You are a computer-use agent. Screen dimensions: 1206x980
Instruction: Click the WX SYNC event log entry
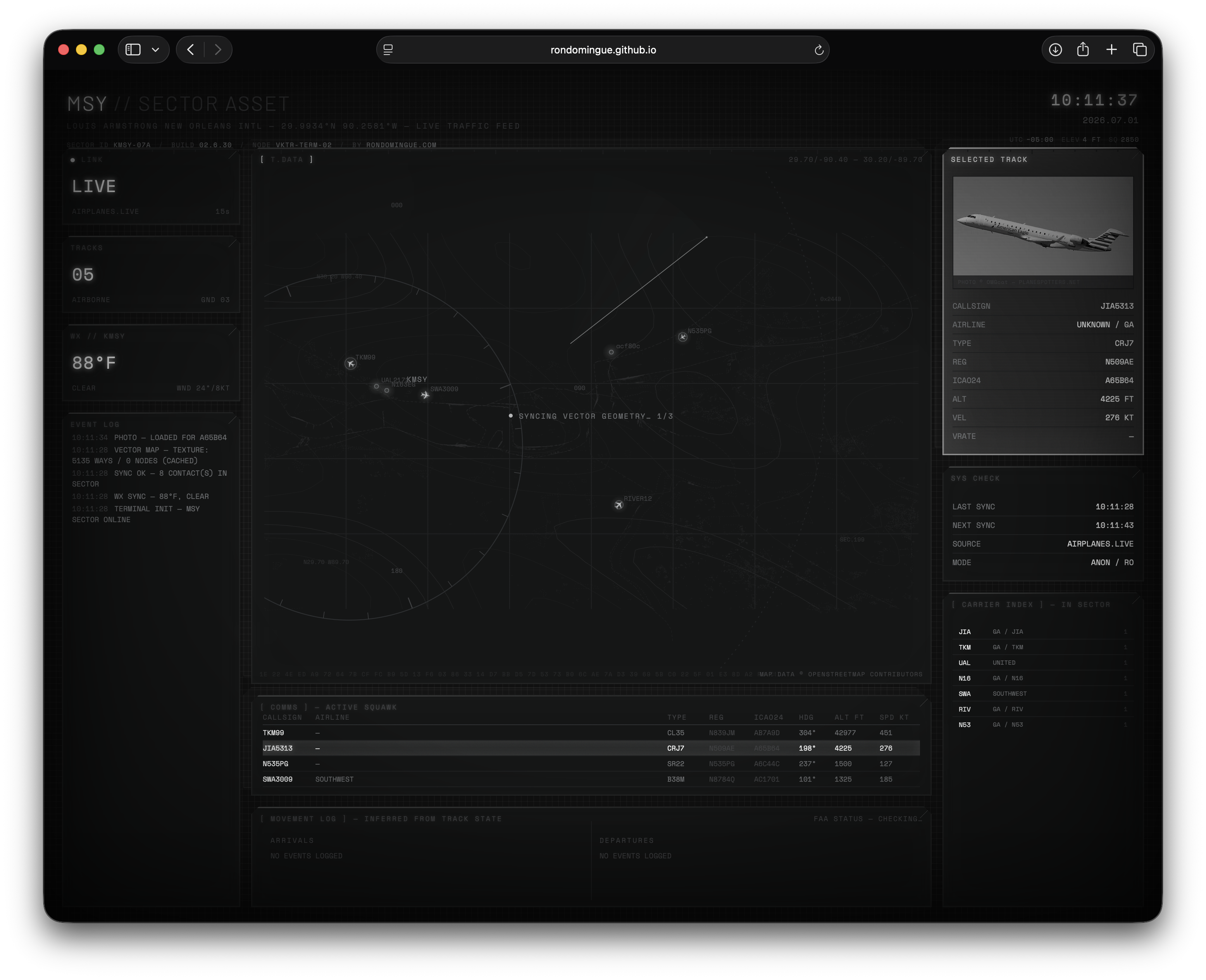tap(140, 497)
